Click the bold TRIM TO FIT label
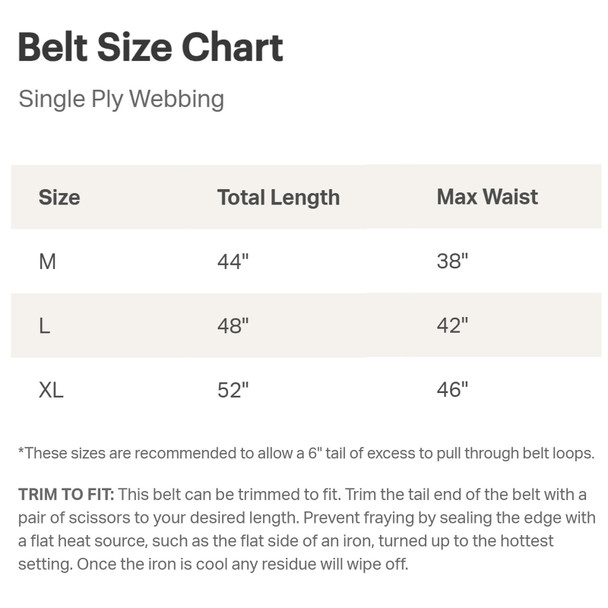Image resolution: width=608 pixels, height=608 pixels. click(x=66, y=495)
